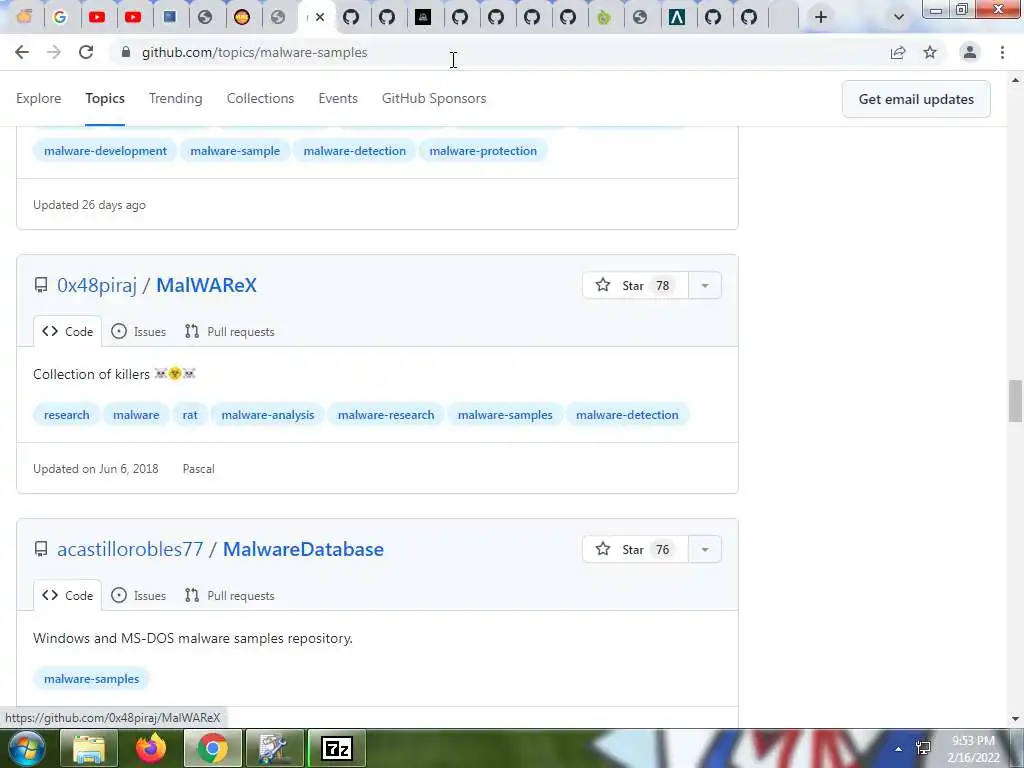Open the malware-sample topic tag
1024x768 pixels.
235,151
